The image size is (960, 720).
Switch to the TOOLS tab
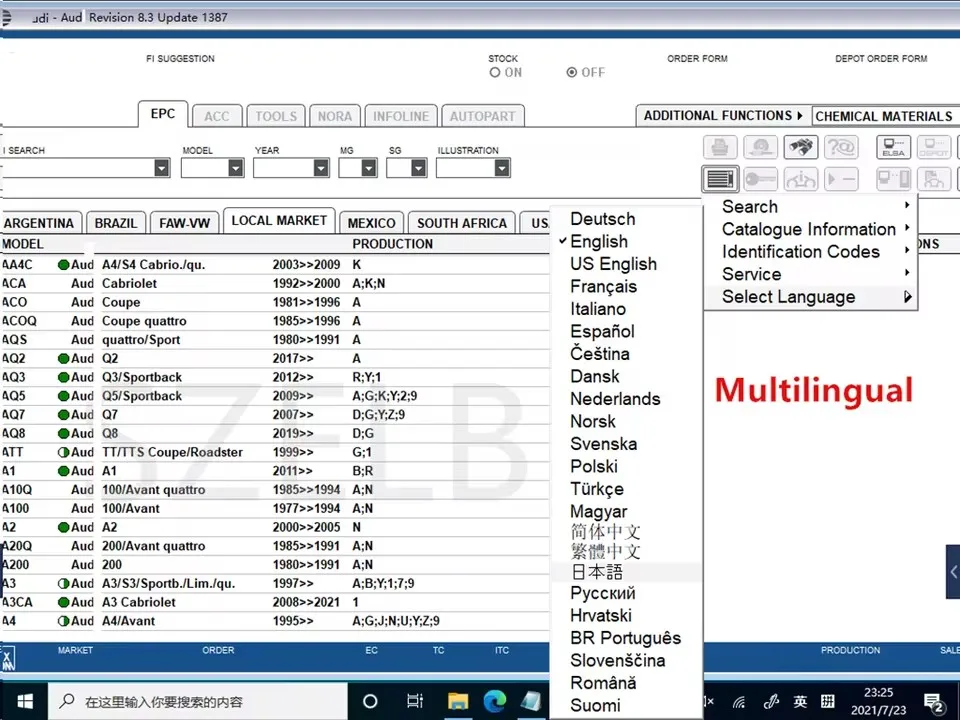[275, 115]
